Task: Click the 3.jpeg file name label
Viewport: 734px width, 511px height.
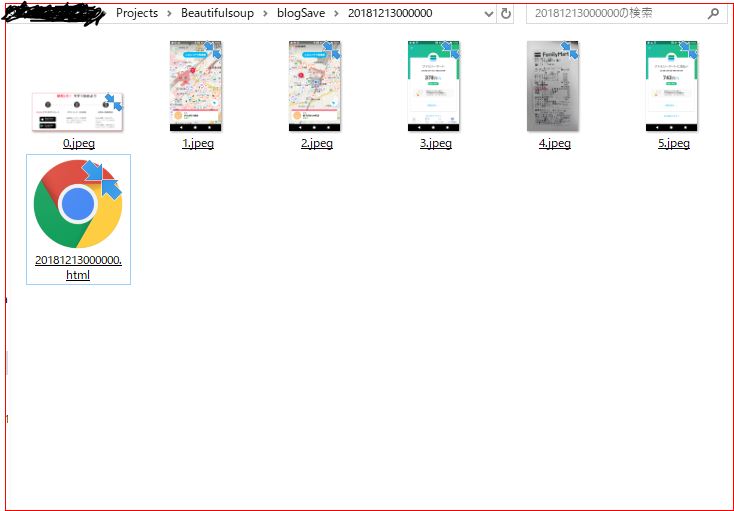Action: click(435, 143)
